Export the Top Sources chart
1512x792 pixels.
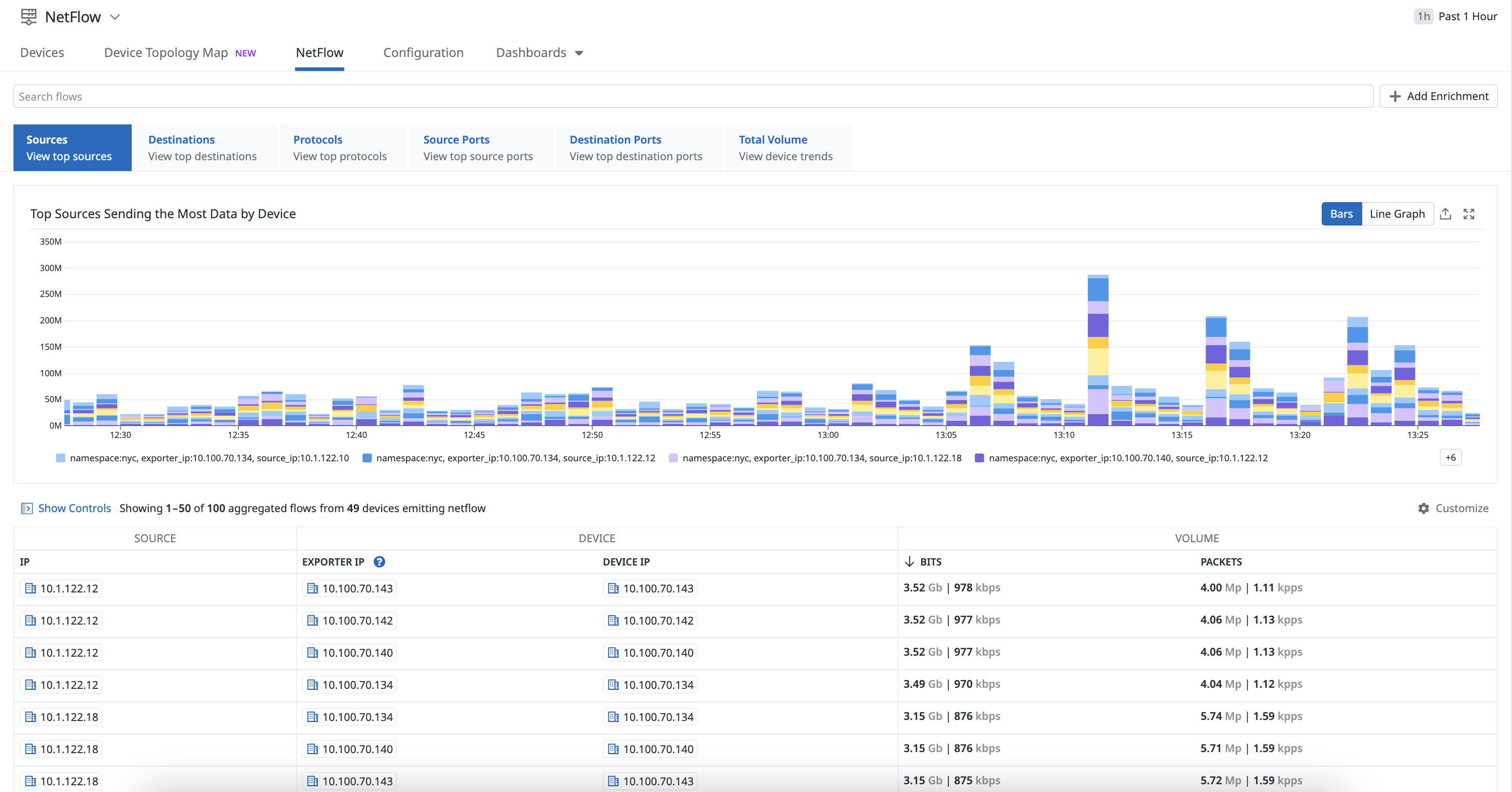(x=1446, y=214)
